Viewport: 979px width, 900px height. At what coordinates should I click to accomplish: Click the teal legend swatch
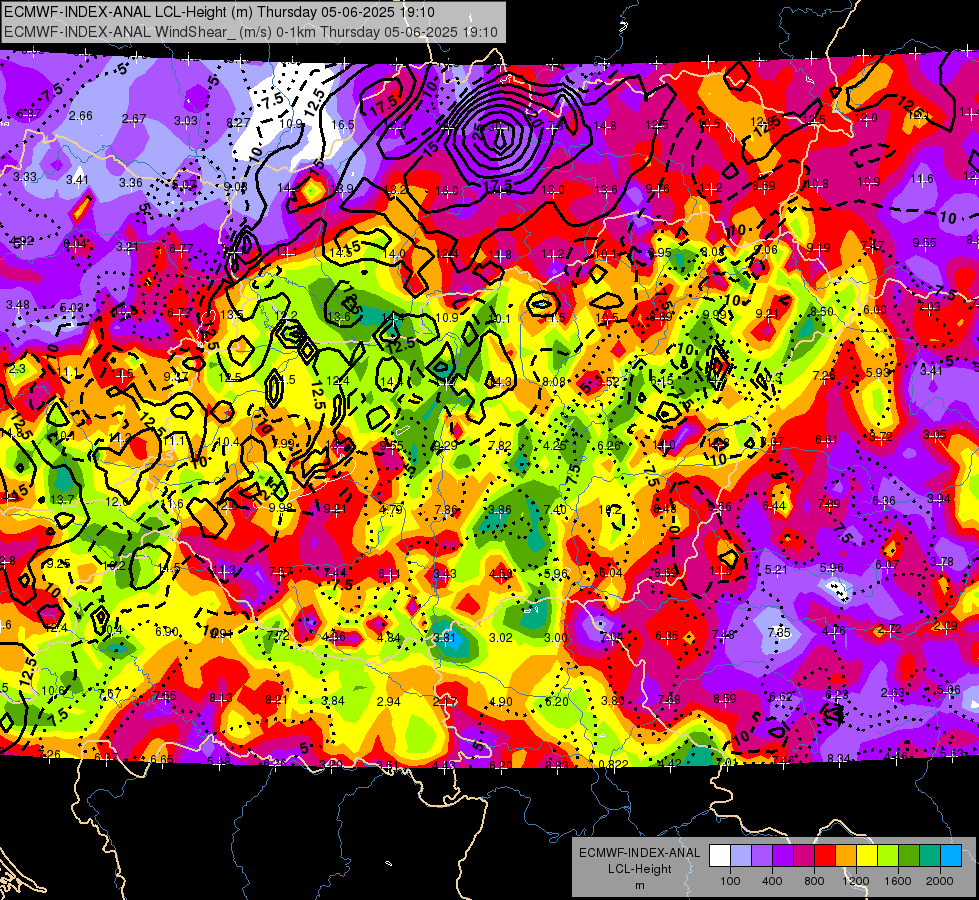[930, 856]
